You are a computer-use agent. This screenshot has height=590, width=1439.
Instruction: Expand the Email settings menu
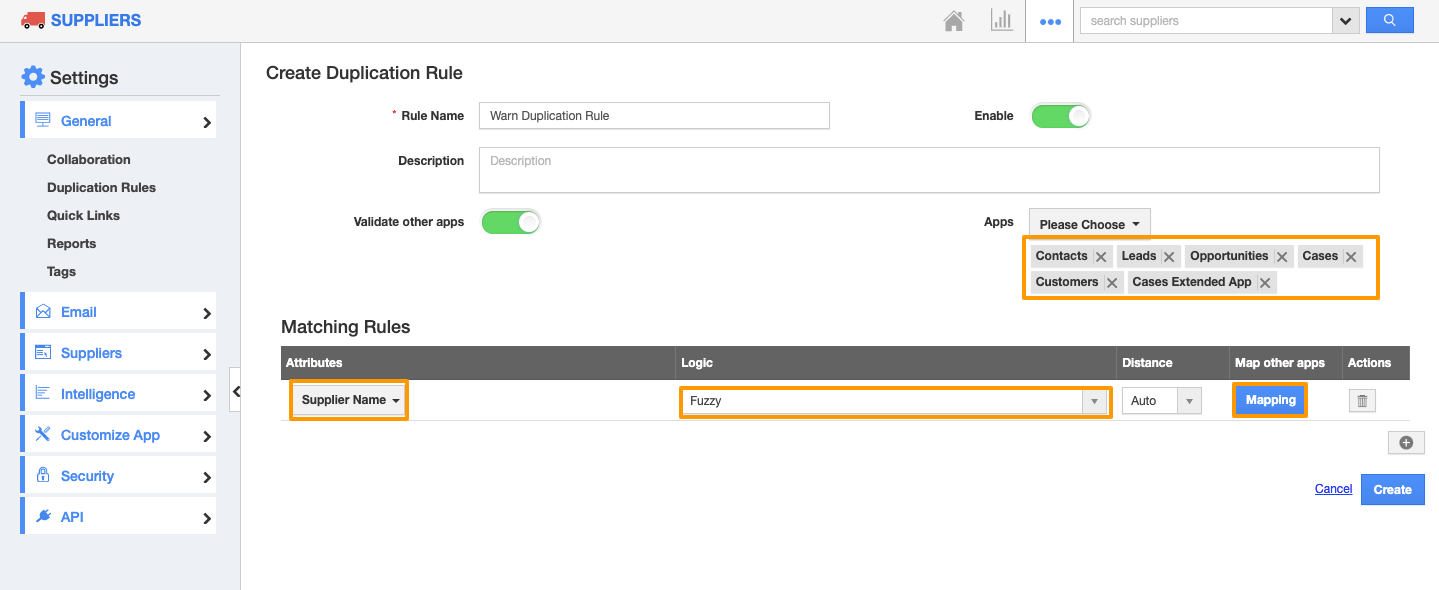click(118, 312)
